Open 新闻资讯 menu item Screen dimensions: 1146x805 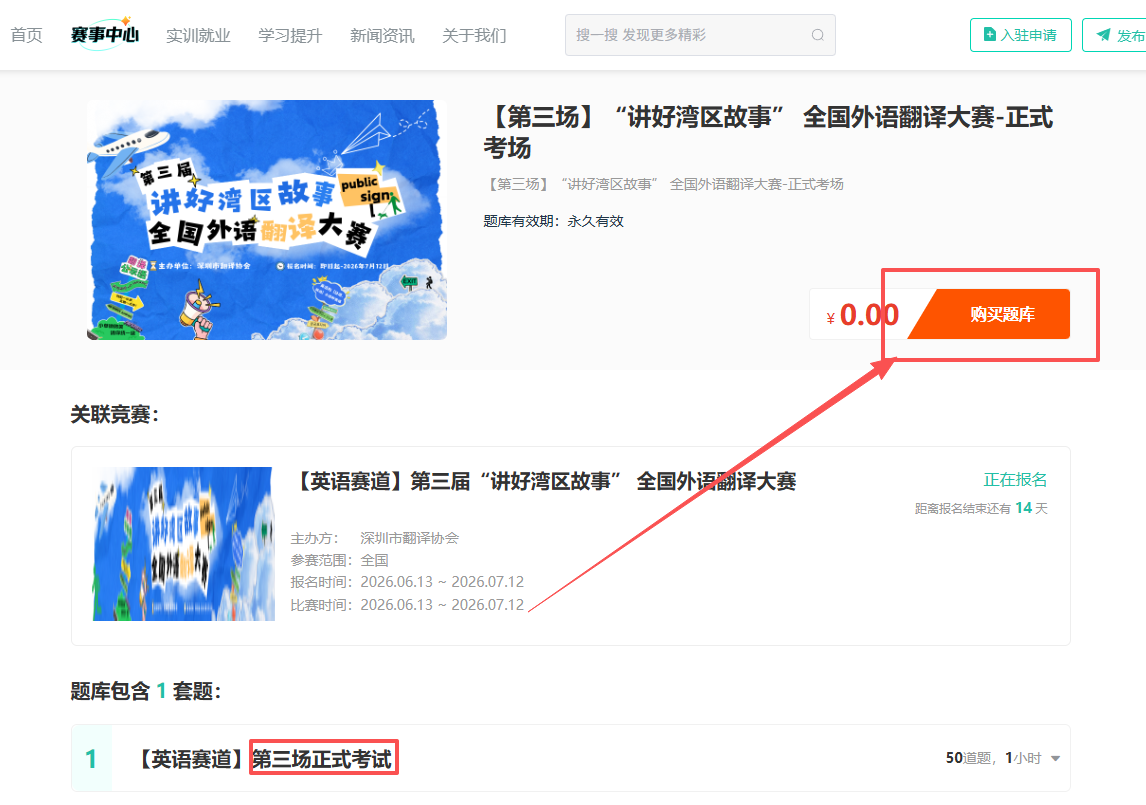[382, 35]
